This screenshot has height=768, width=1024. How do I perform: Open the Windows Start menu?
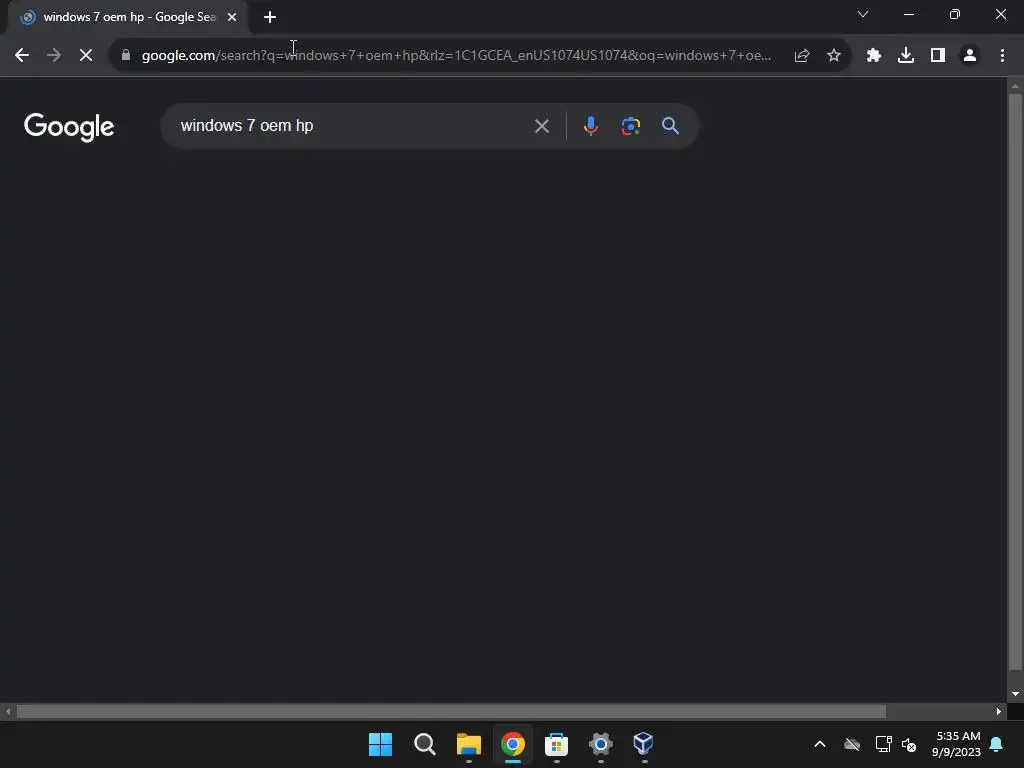pos(381,744)
